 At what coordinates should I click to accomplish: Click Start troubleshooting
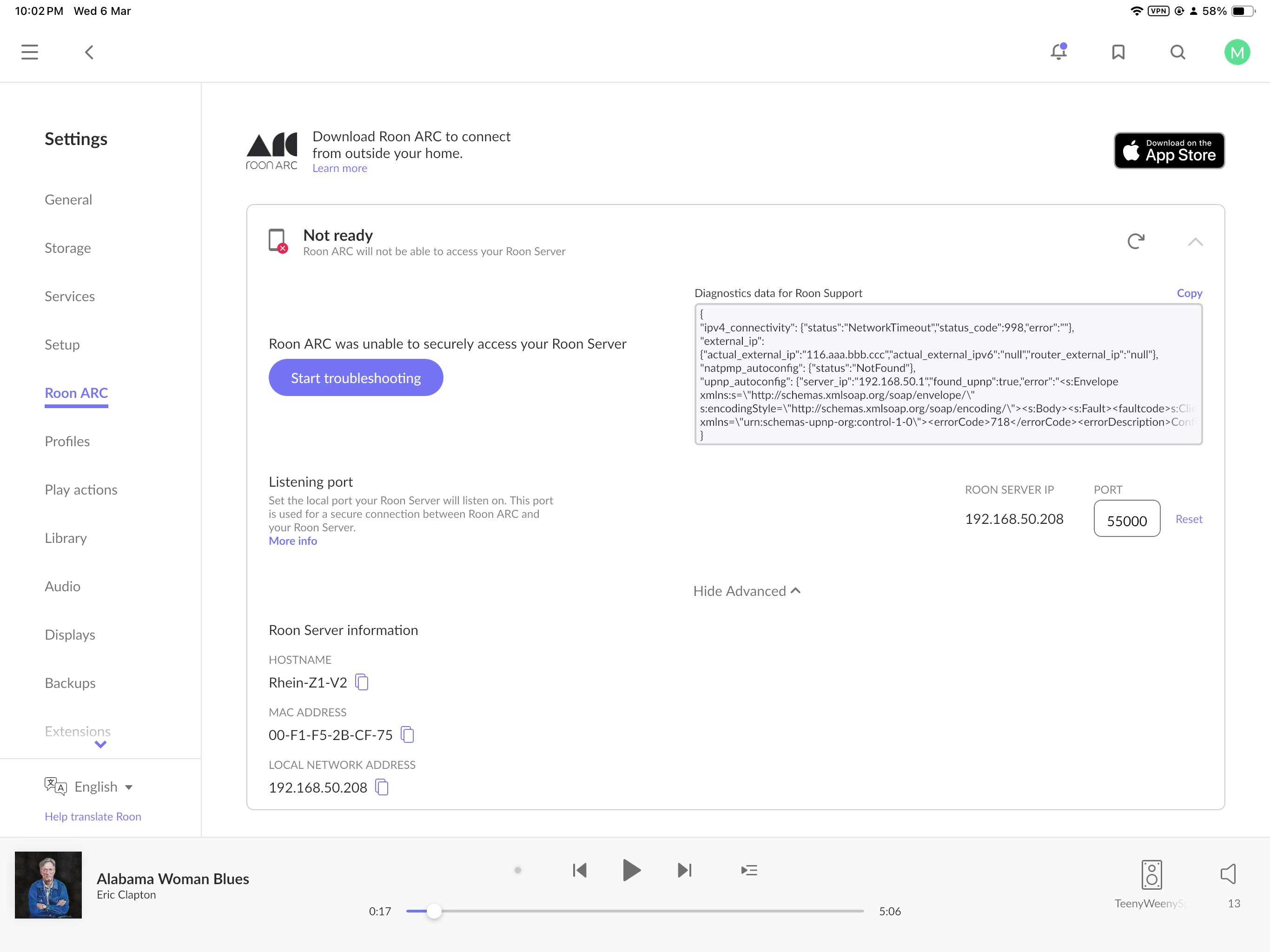pyautogui.click(x=356, y=377)
